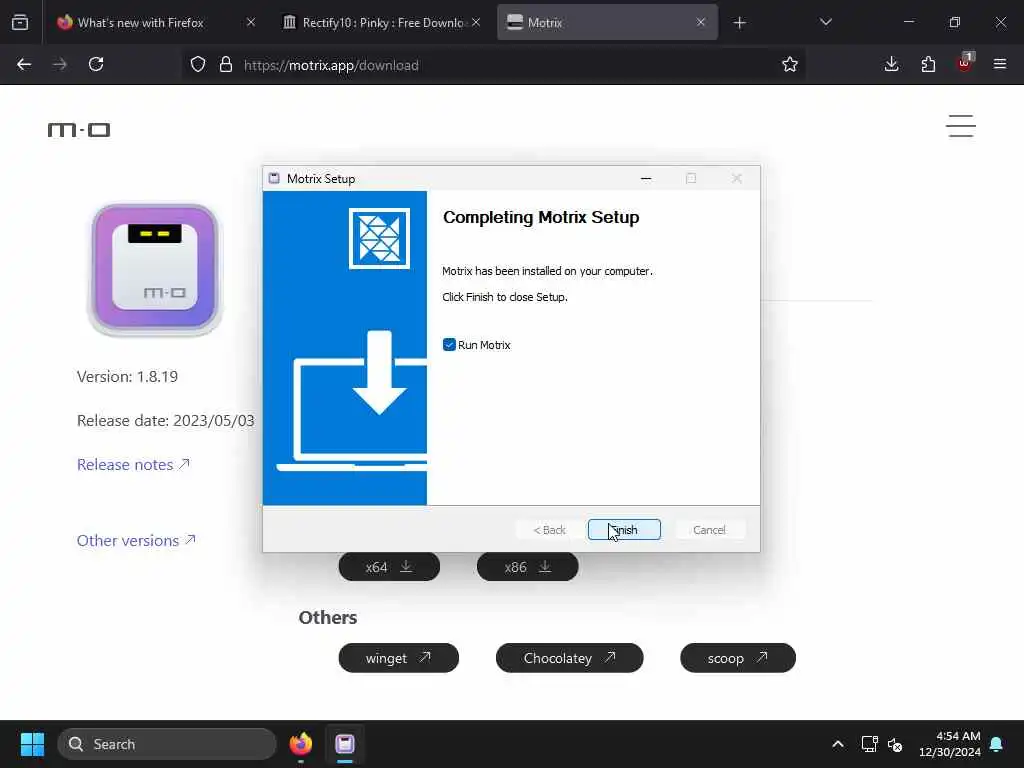Open the Chocolatey install link
Image resolution: width=1024 pixels, height=768 pixels.
569,658
